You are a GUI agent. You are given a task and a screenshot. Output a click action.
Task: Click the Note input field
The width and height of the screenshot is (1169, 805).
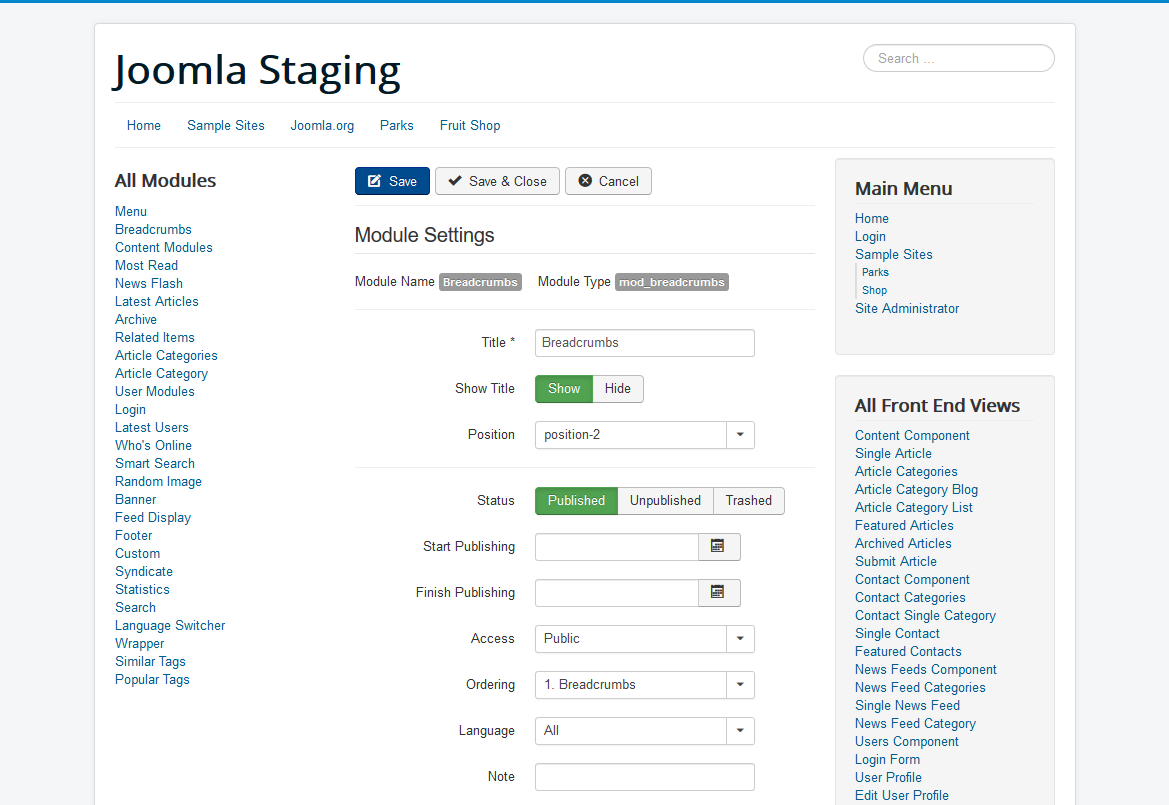(x=645, y=777)
